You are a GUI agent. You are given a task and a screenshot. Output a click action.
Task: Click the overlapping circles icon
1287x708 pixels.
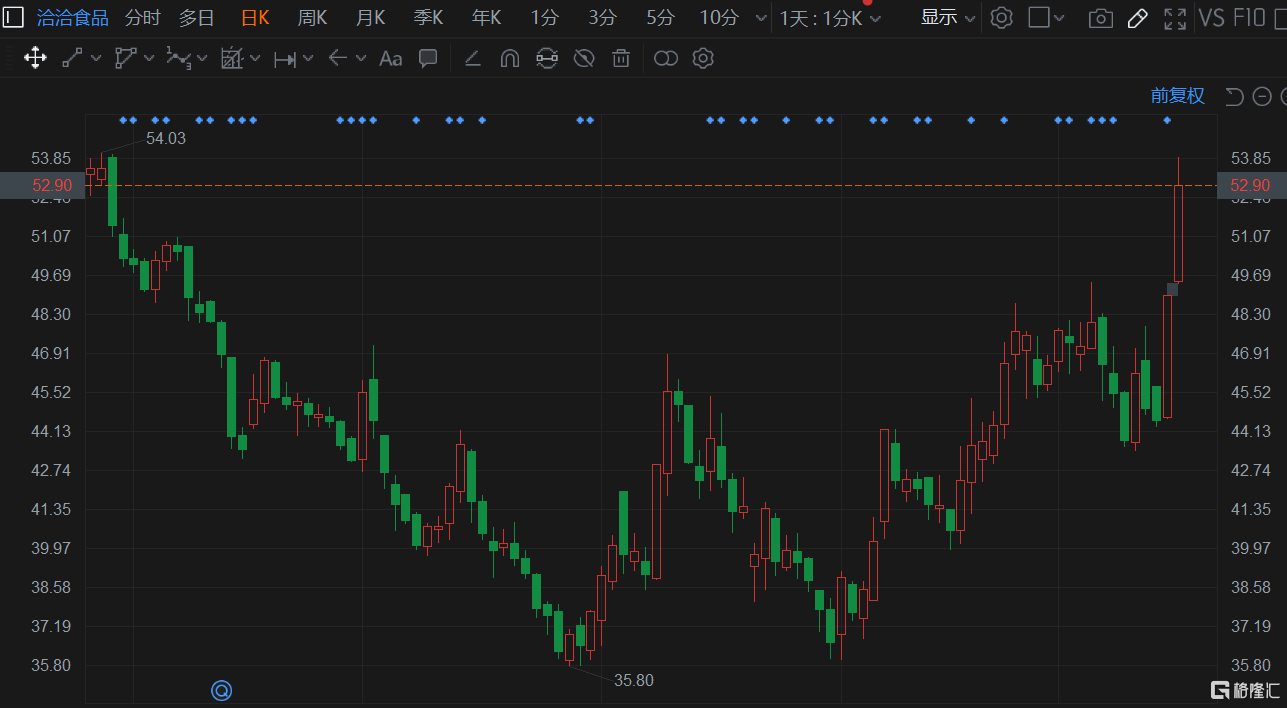coord(666,59)
